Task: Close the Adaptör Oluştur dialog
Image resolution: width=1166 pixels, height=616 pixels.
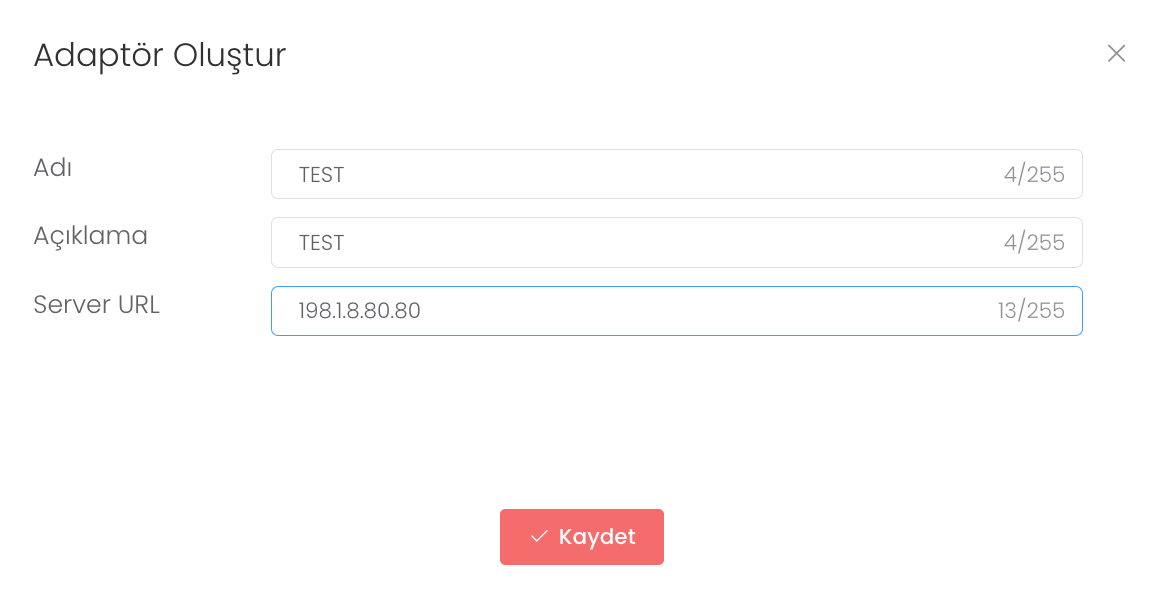Action: pos(1116,54)
